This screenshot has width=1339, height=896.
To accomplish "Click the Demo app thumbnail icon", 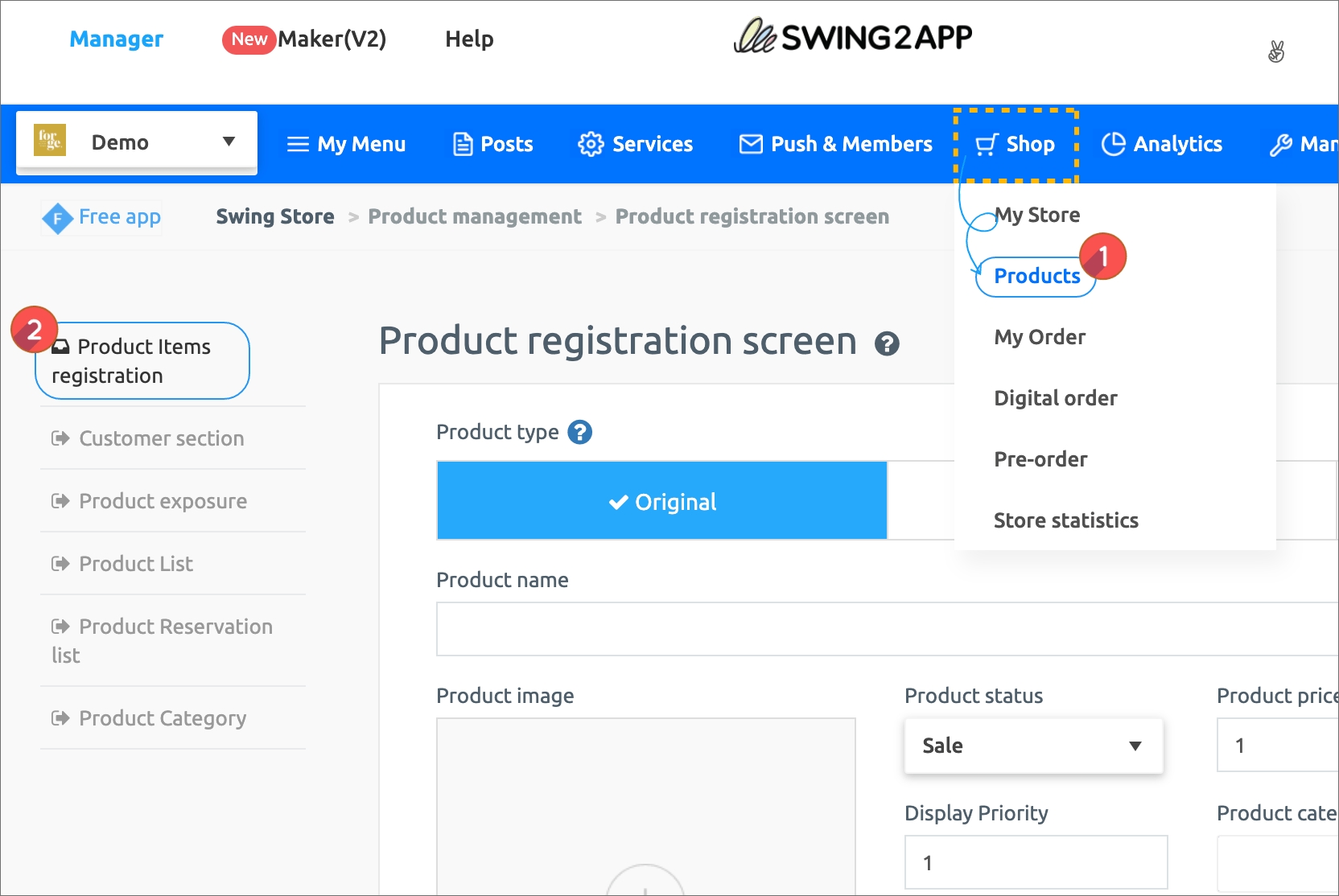I will point(50,140).
